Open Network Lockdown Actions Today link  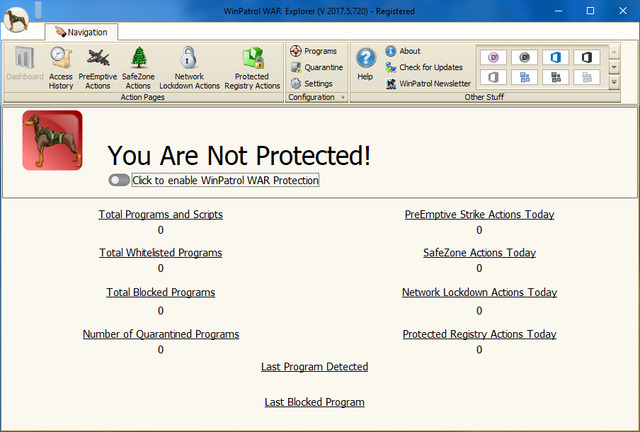479,292
